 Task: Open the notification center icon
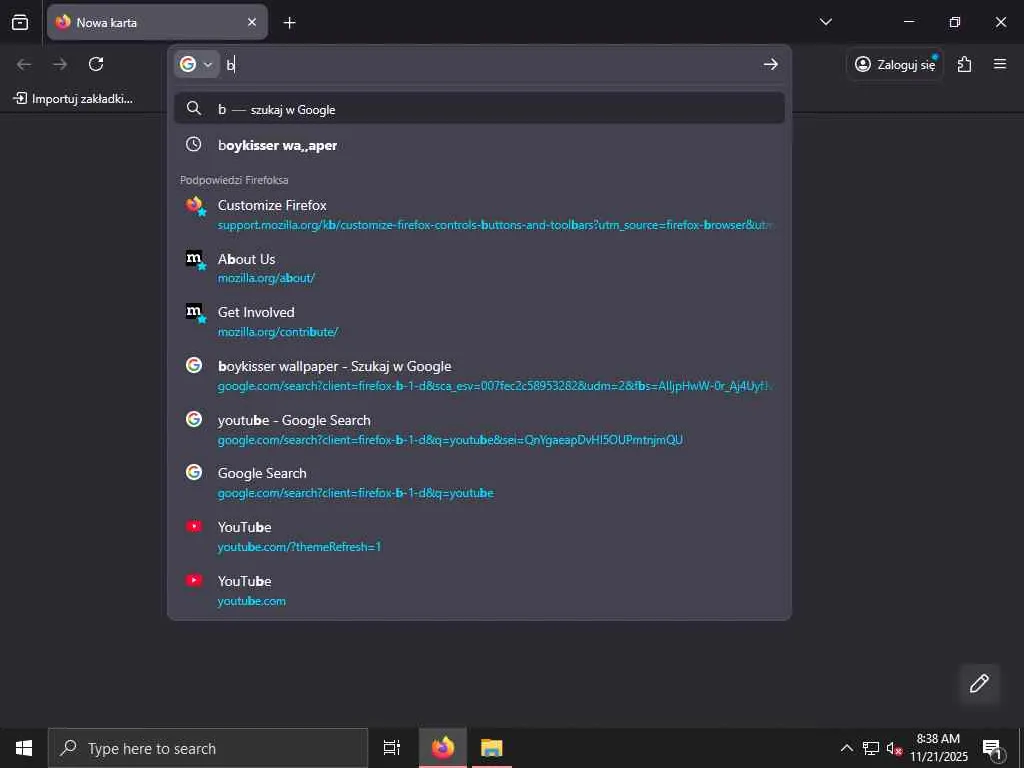click(x=992, y=748)
